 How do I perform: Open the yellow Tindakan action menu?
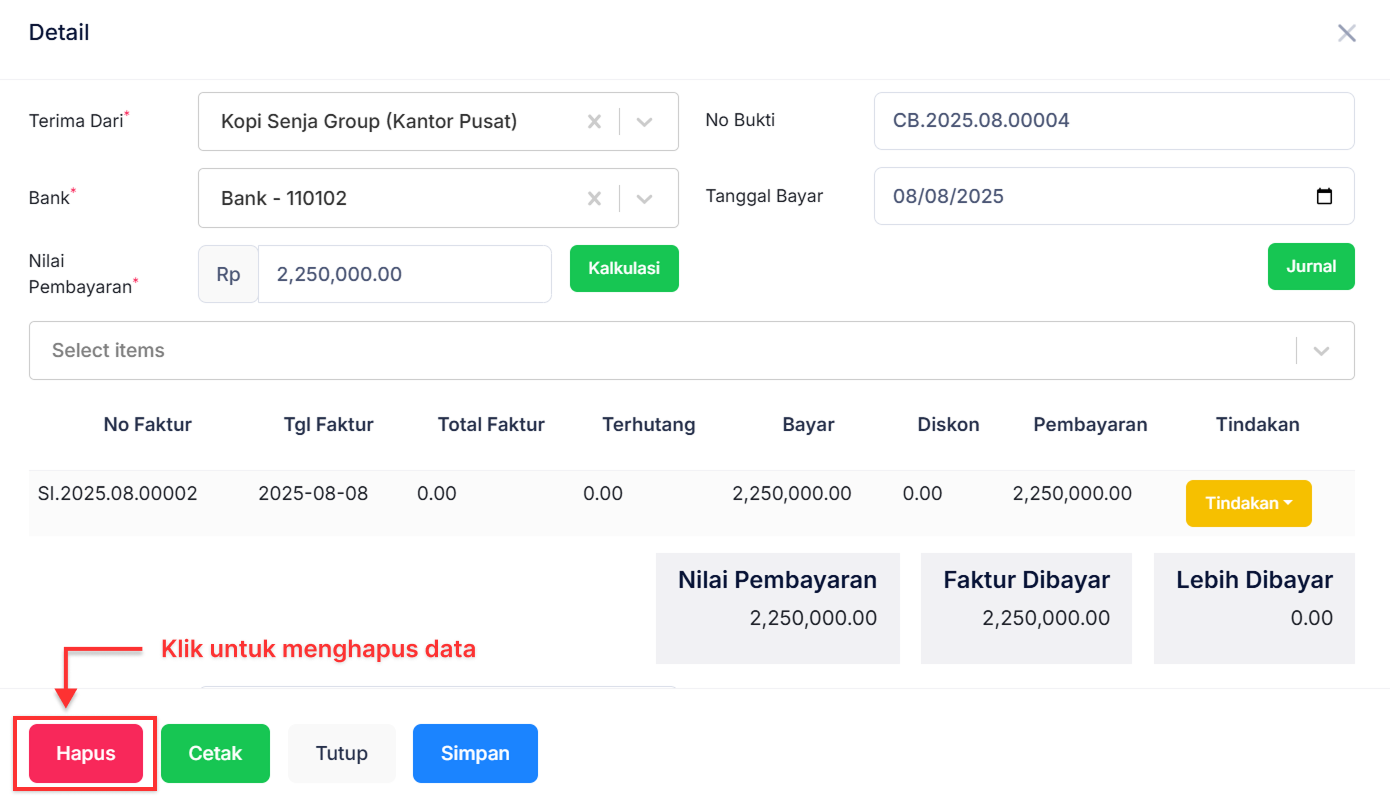click(x=1248, y=503)
